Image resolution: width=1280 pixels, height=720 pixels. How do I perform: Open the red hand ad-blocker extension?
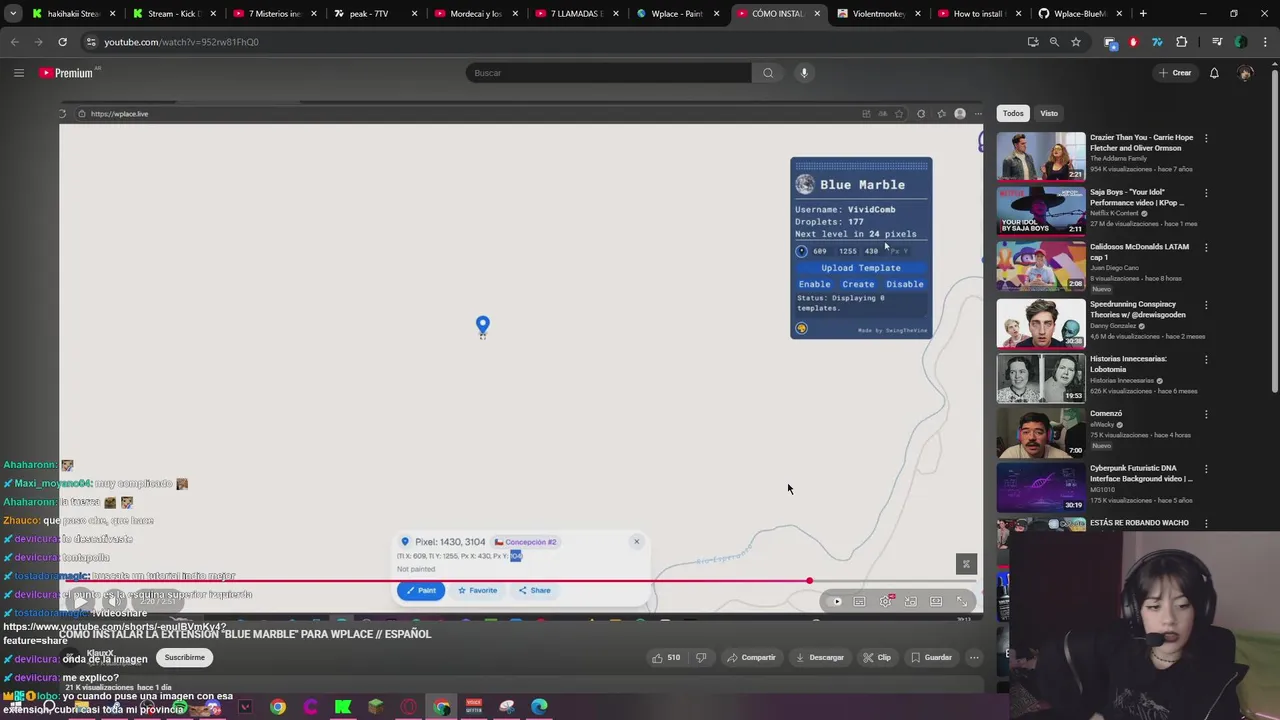click(x=1133, y=42)
